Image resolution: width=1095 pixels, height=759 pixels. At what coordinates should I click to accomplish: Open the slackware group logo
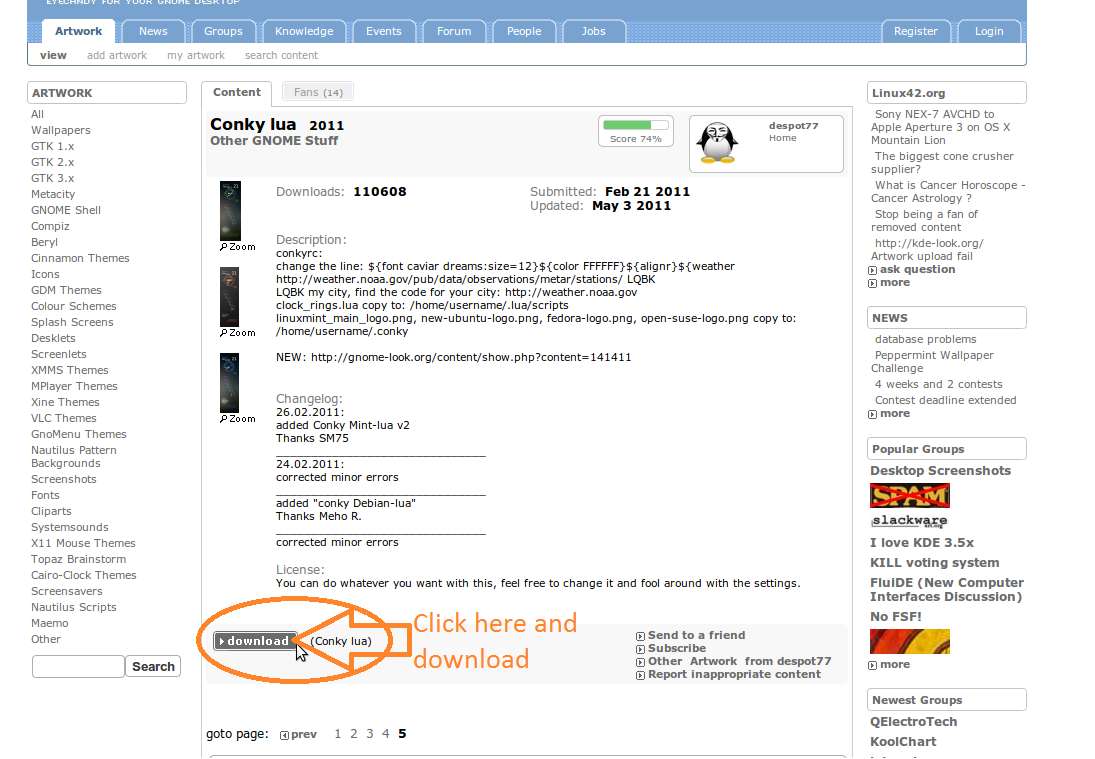coord(909,521)
